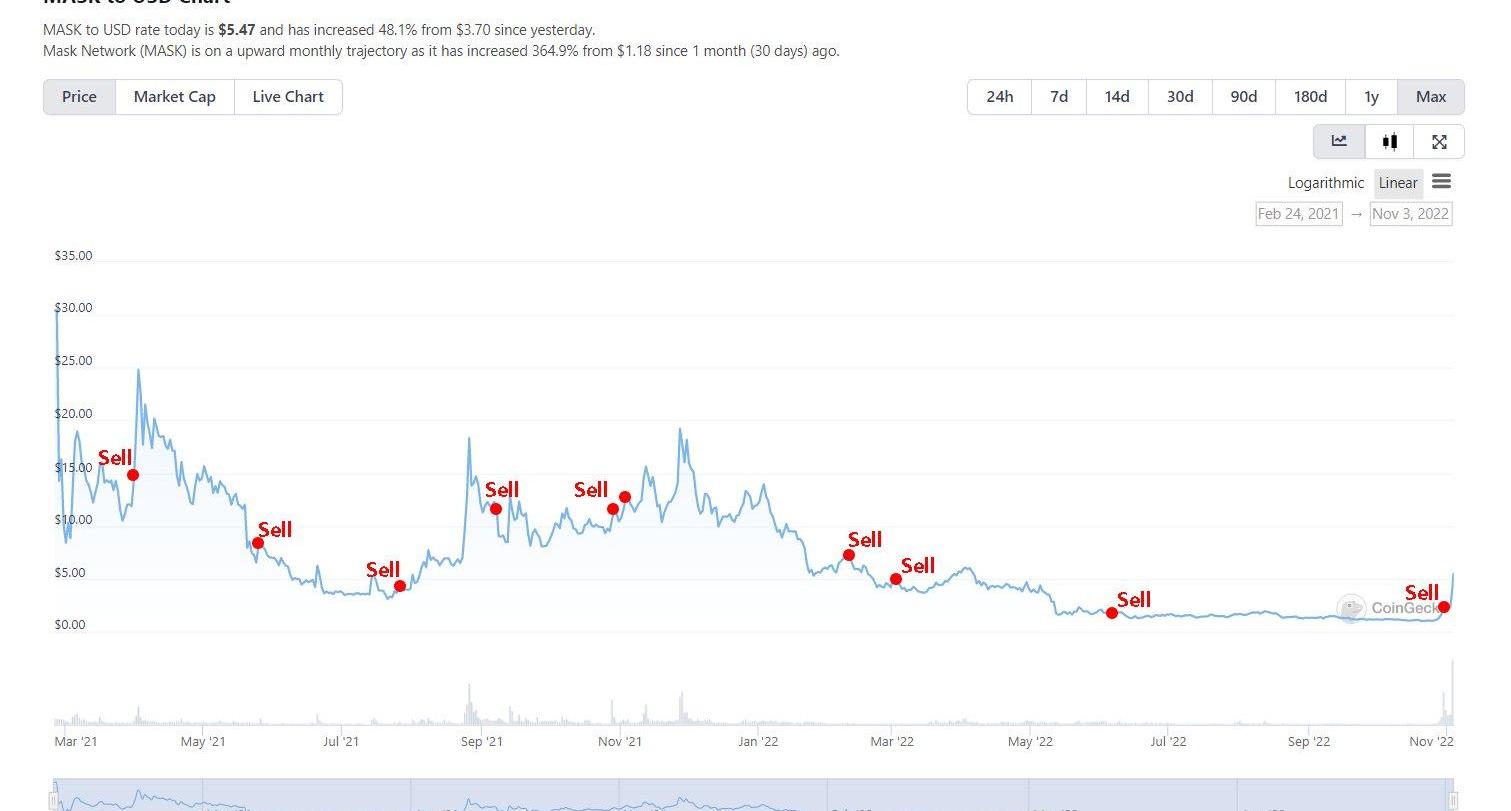1511x811 pixels.
Task: Toggle Linear scale option
Action: pyautogui.click(x=1397, y=183)
